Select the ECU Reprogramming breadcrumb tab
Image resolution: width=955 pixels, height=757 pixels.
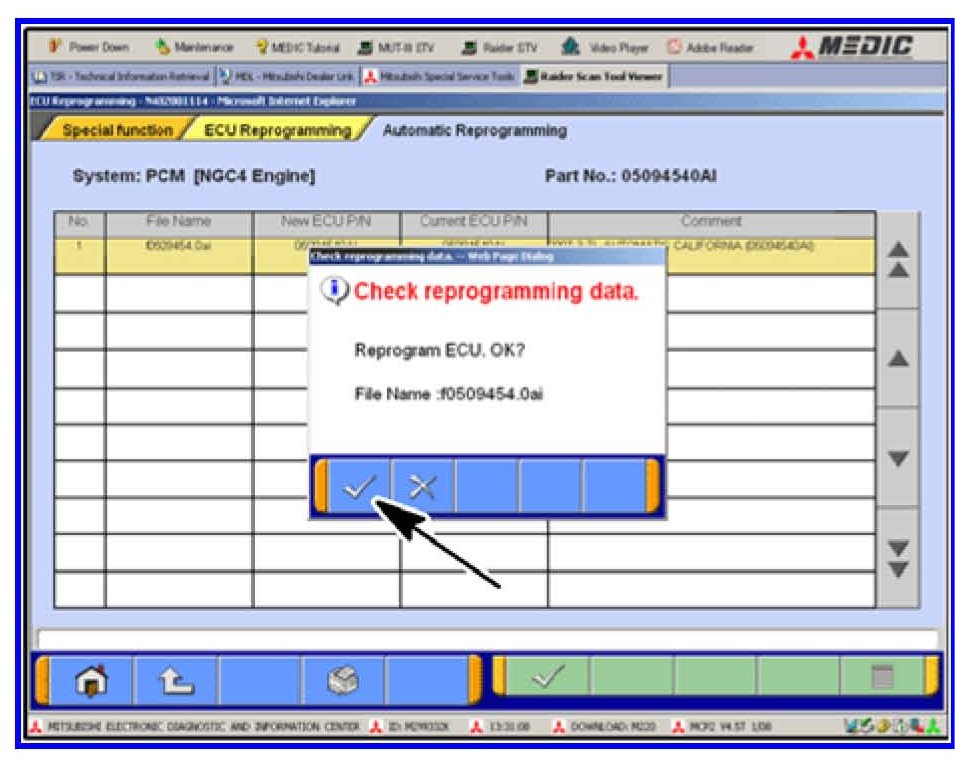277,130
